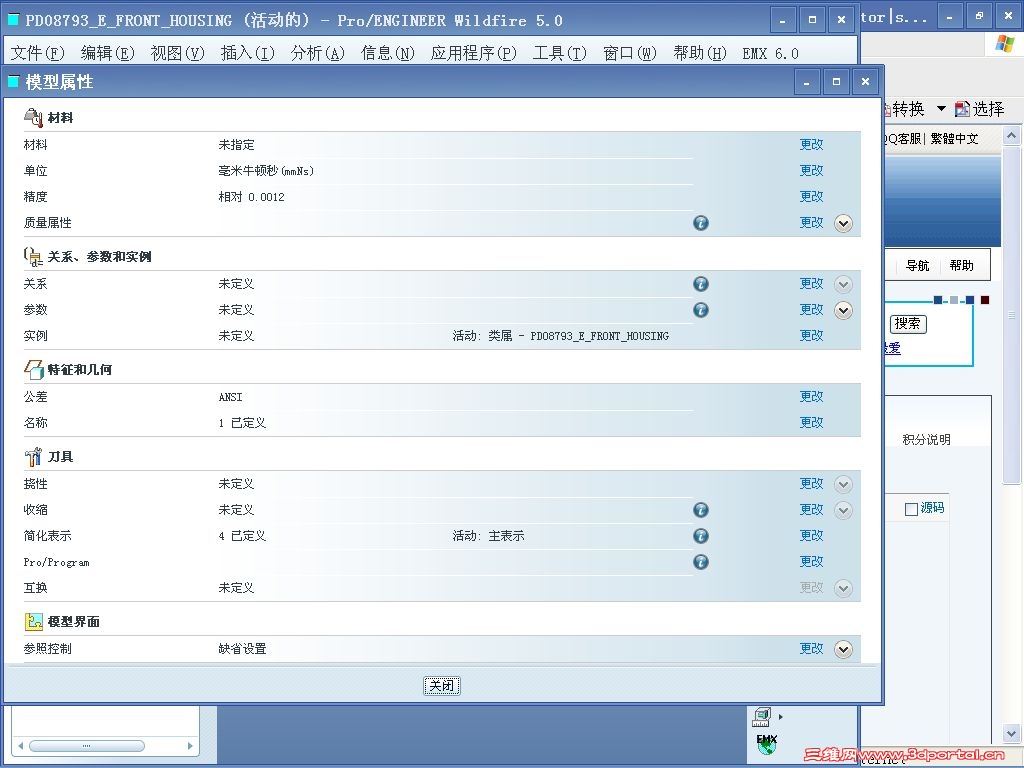Click the 模型界面 section icon
The height and width of the screenshot is (768, 1024).
[x=33, y=622]
